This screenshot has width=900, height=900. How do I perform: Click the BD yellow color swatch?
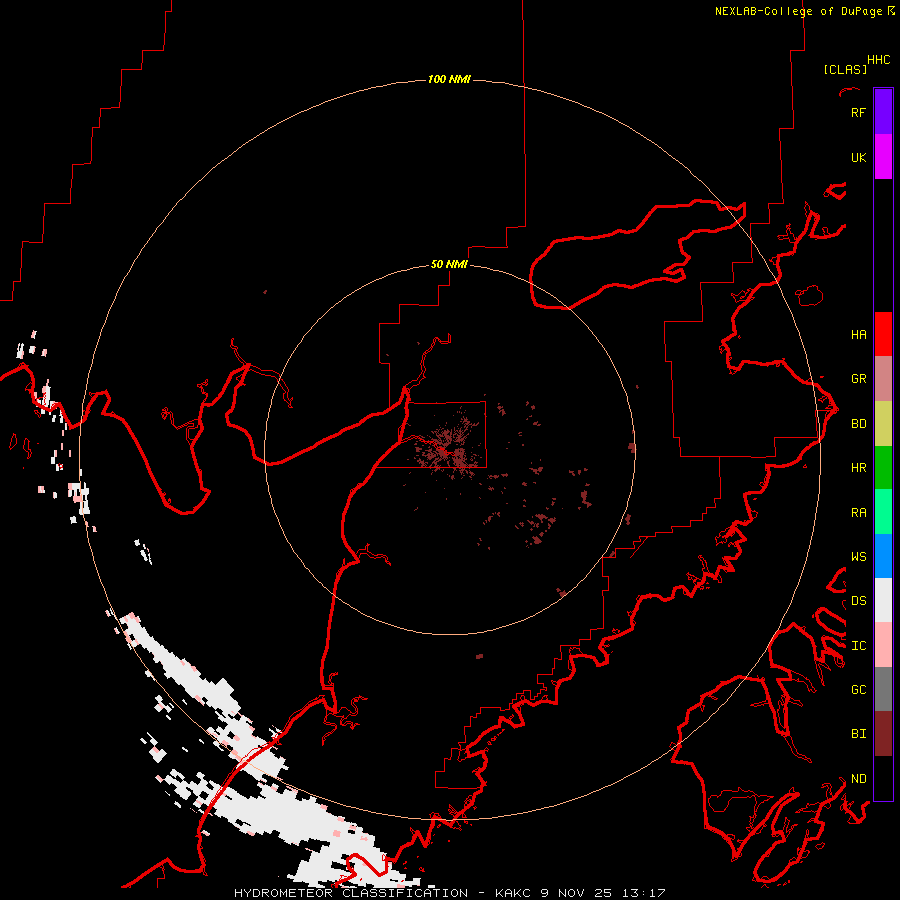(x=883, y=424)
